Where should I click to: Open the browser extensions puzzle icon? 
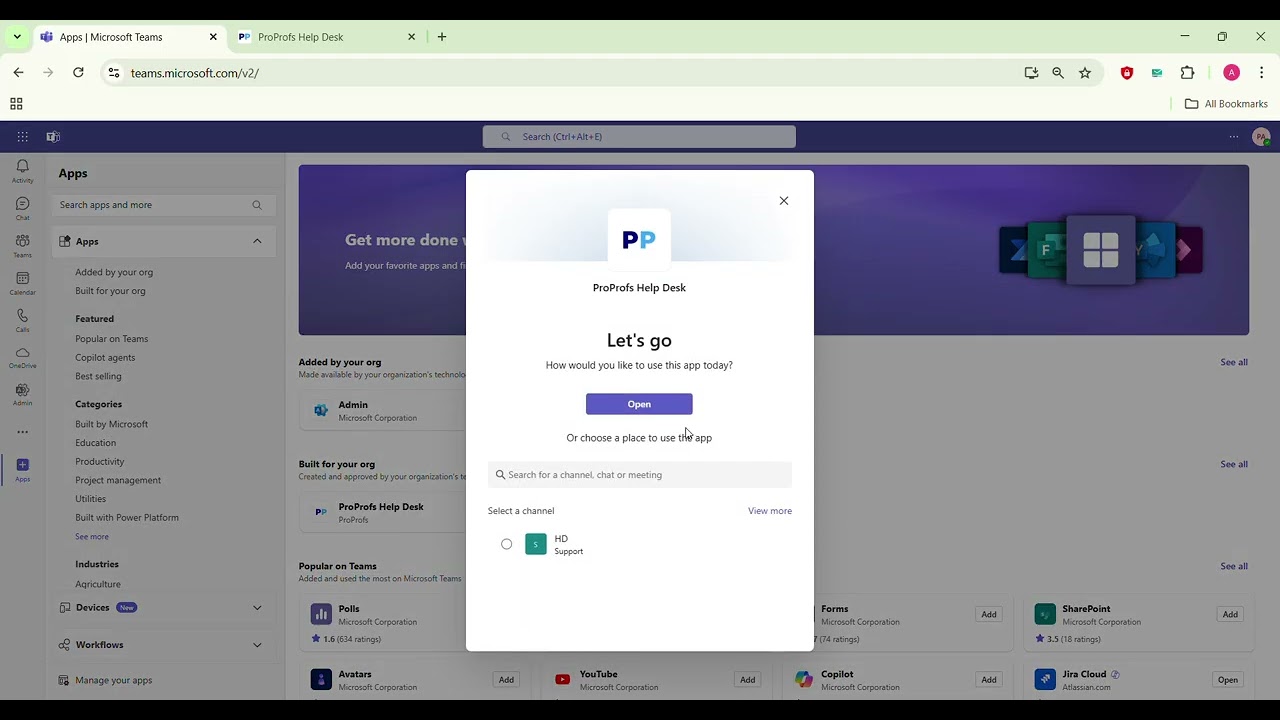1188,73
